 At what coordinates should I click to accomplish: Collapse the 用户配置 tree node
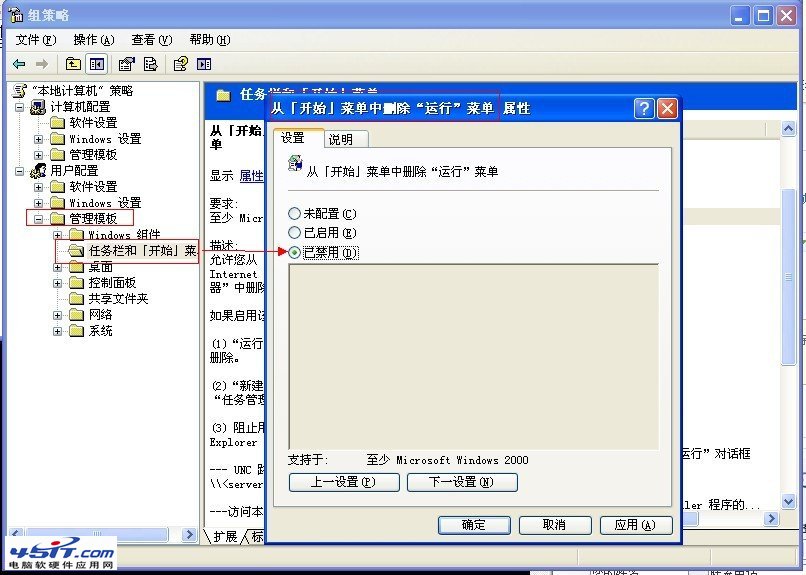tap(20, 171)
